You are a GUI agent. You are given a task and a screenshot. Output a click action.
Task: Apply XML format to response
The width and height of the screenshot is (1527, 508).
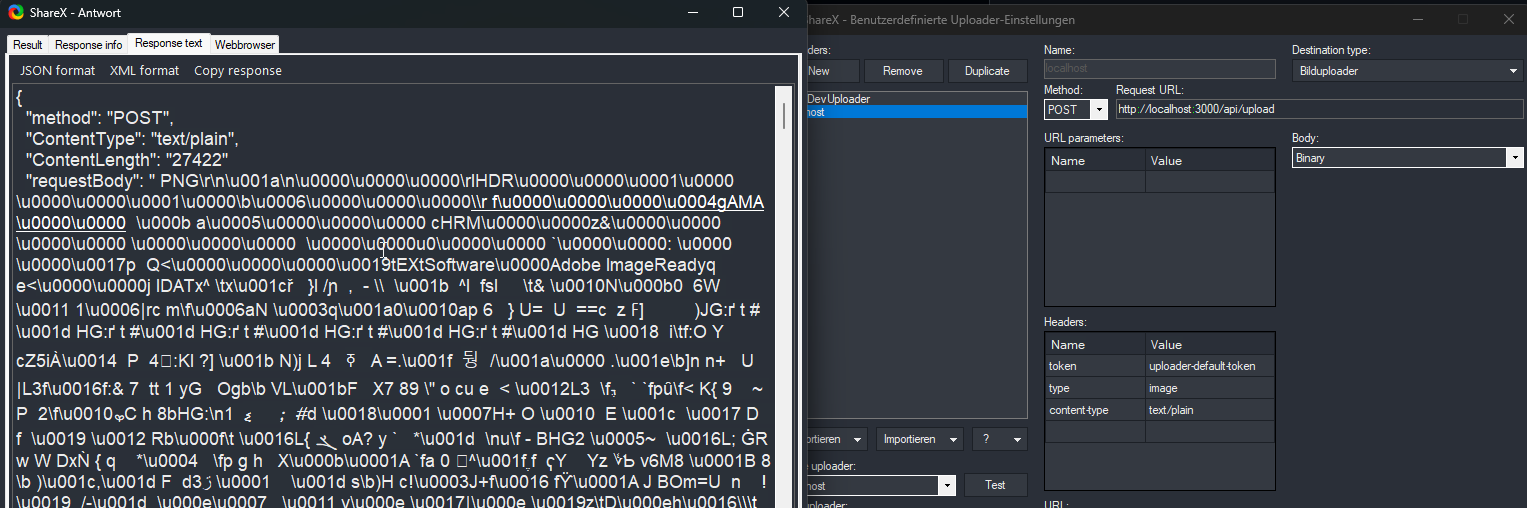pos(145,70)
